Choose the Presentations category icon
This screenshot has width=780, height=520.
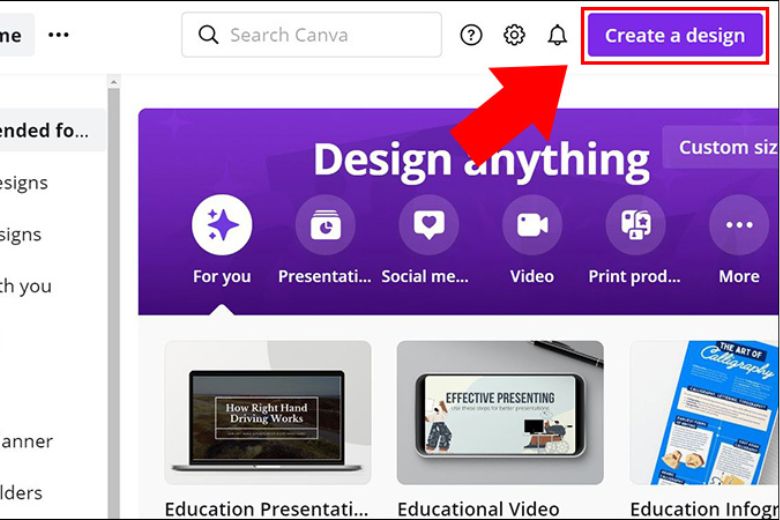tap(325, 225)
